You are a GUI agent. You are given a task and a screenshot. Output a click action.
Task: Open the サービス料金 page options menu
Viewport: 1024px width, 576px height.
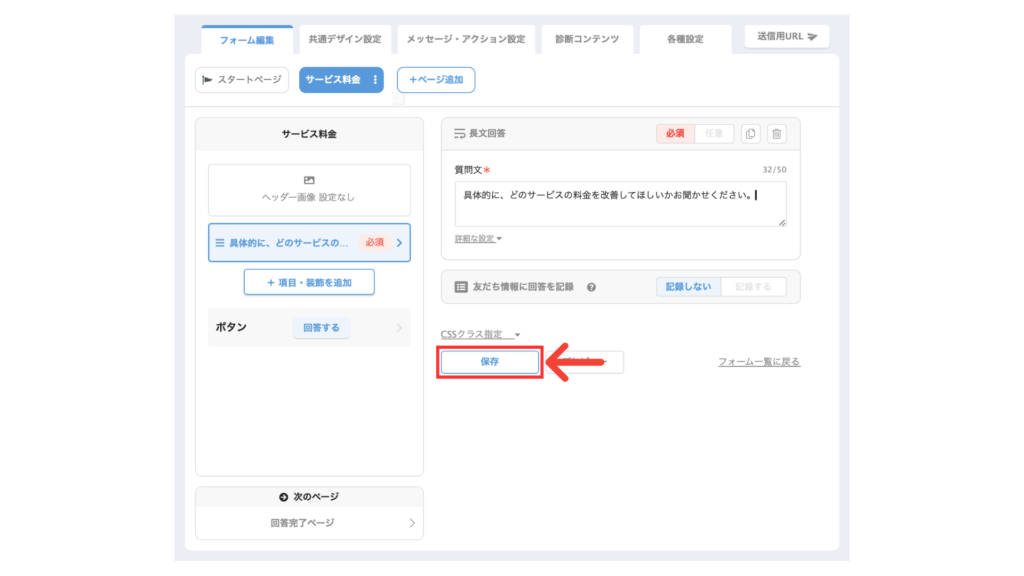click(x=375, y=80)
